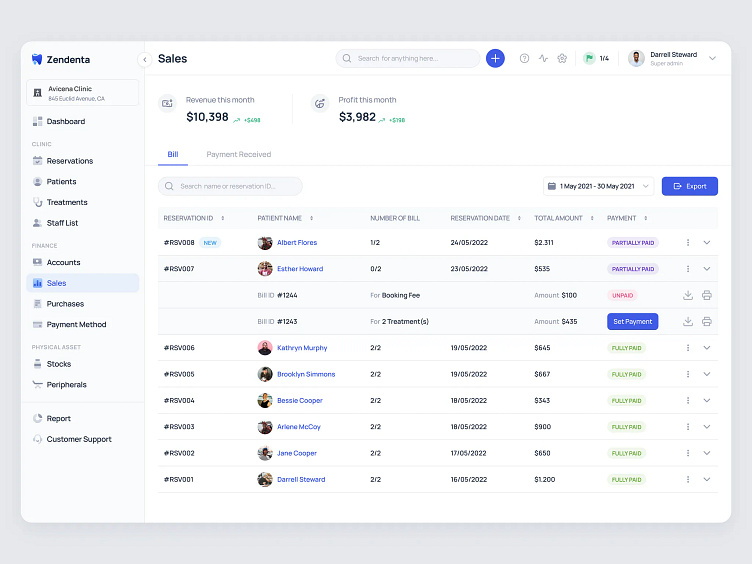
Task: Open Esther Howard patient link
Action: coord(300,269)
